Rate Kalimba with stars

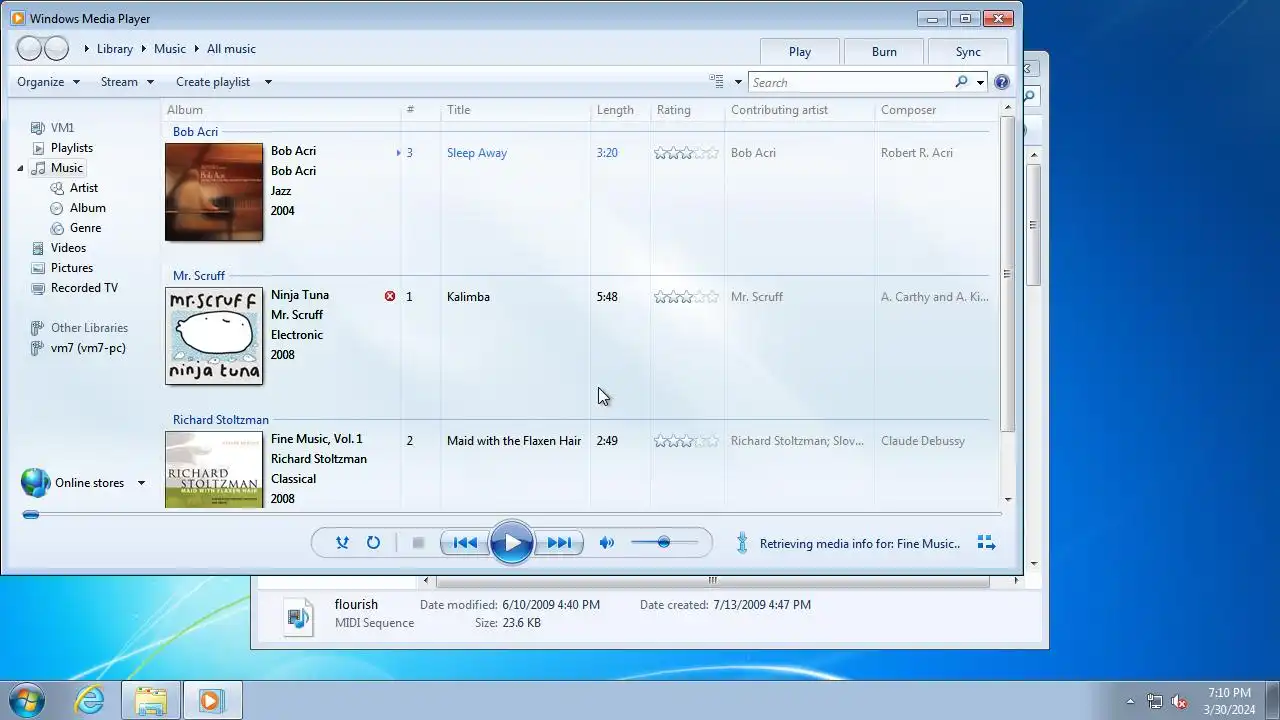coord(686,297)
